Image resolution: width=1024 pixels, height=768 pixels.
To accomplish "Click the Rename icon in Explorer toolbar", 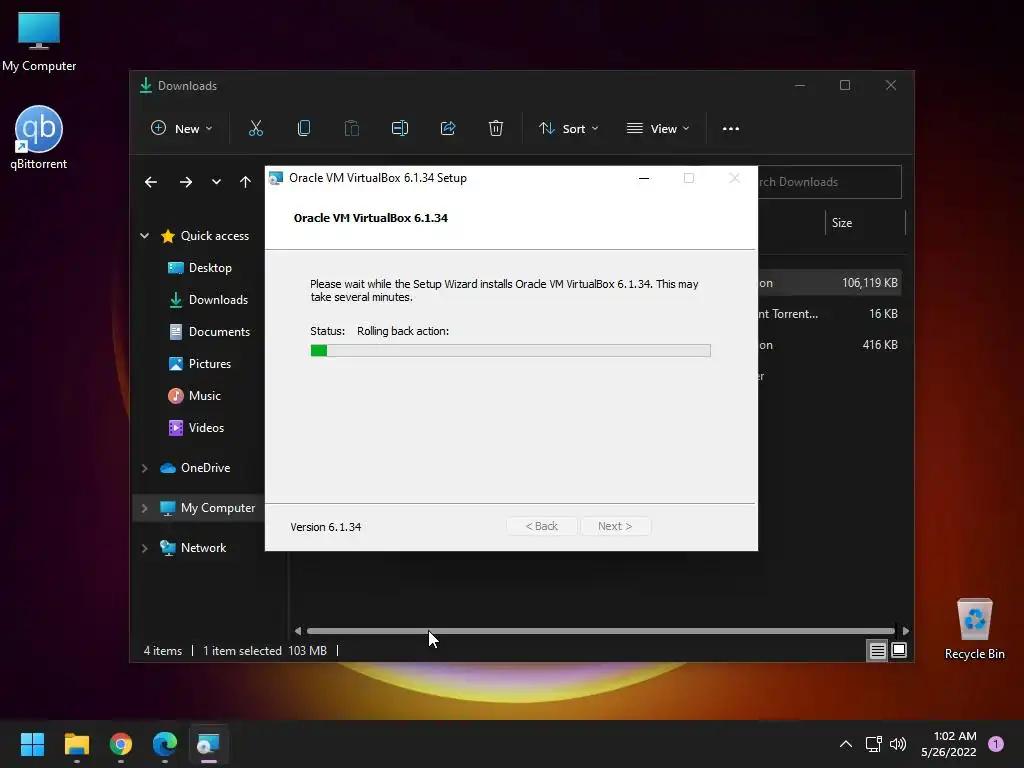I will [400, 129].
